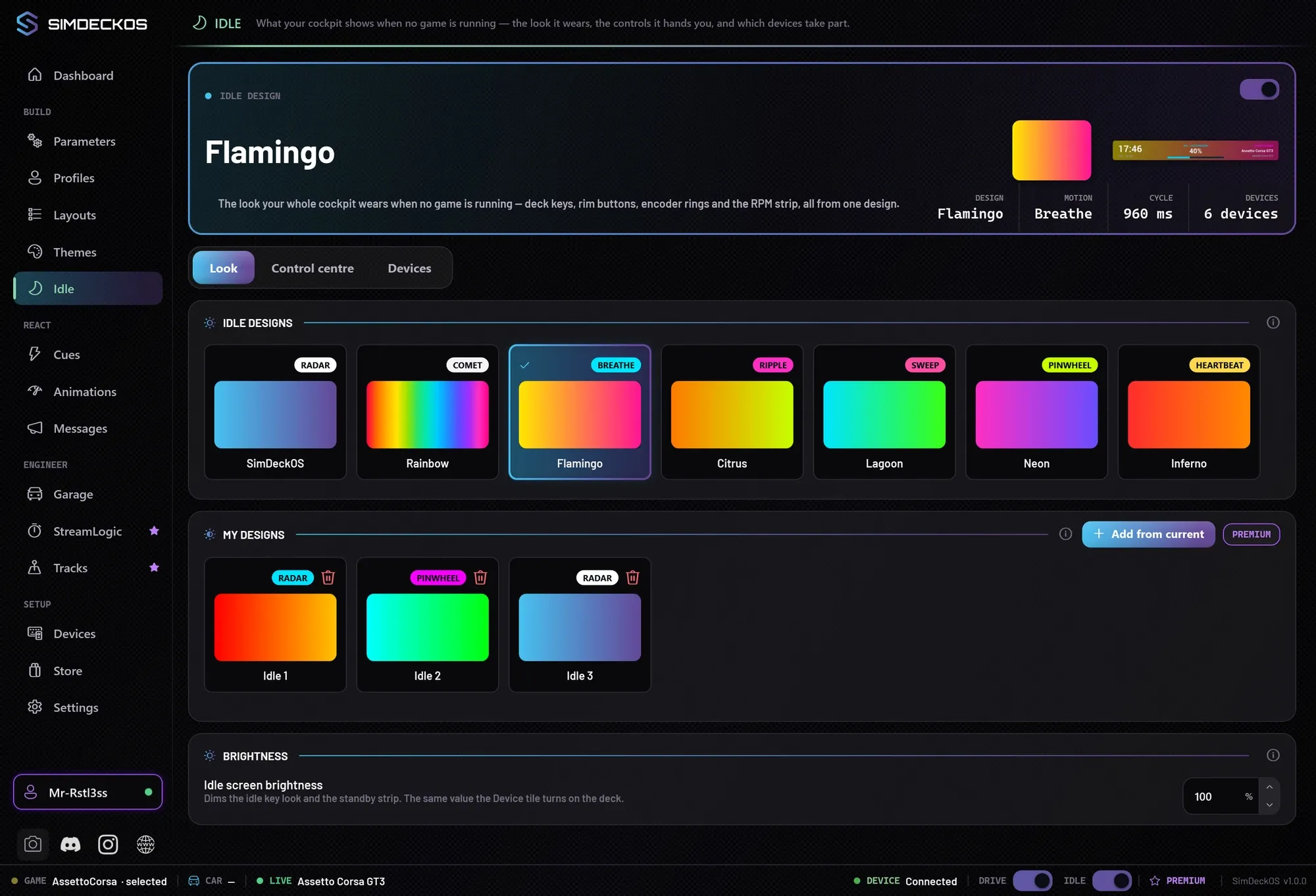Image resolution: width=1316 pixels, height=896 pixels.
Task: Show info for Brightness section
Action: (x=1273, y=755)
